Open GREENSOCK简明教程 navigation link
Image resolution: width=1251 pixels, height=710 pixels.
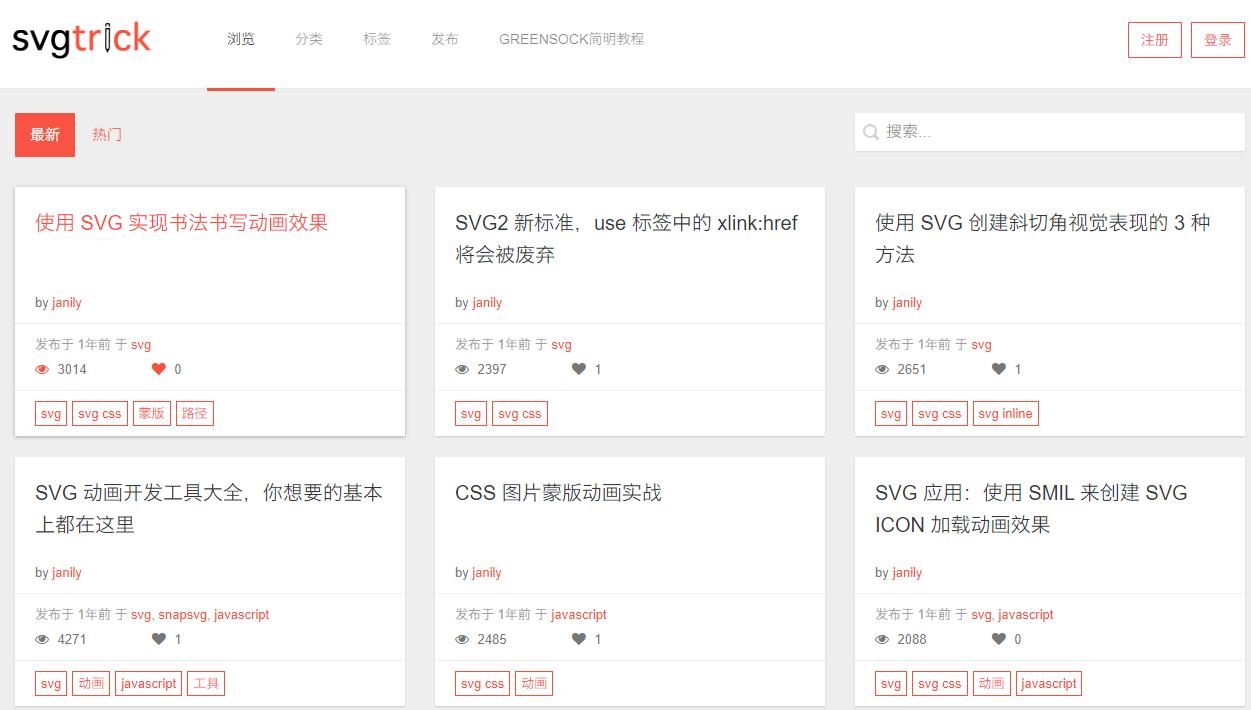click(572, 40)
